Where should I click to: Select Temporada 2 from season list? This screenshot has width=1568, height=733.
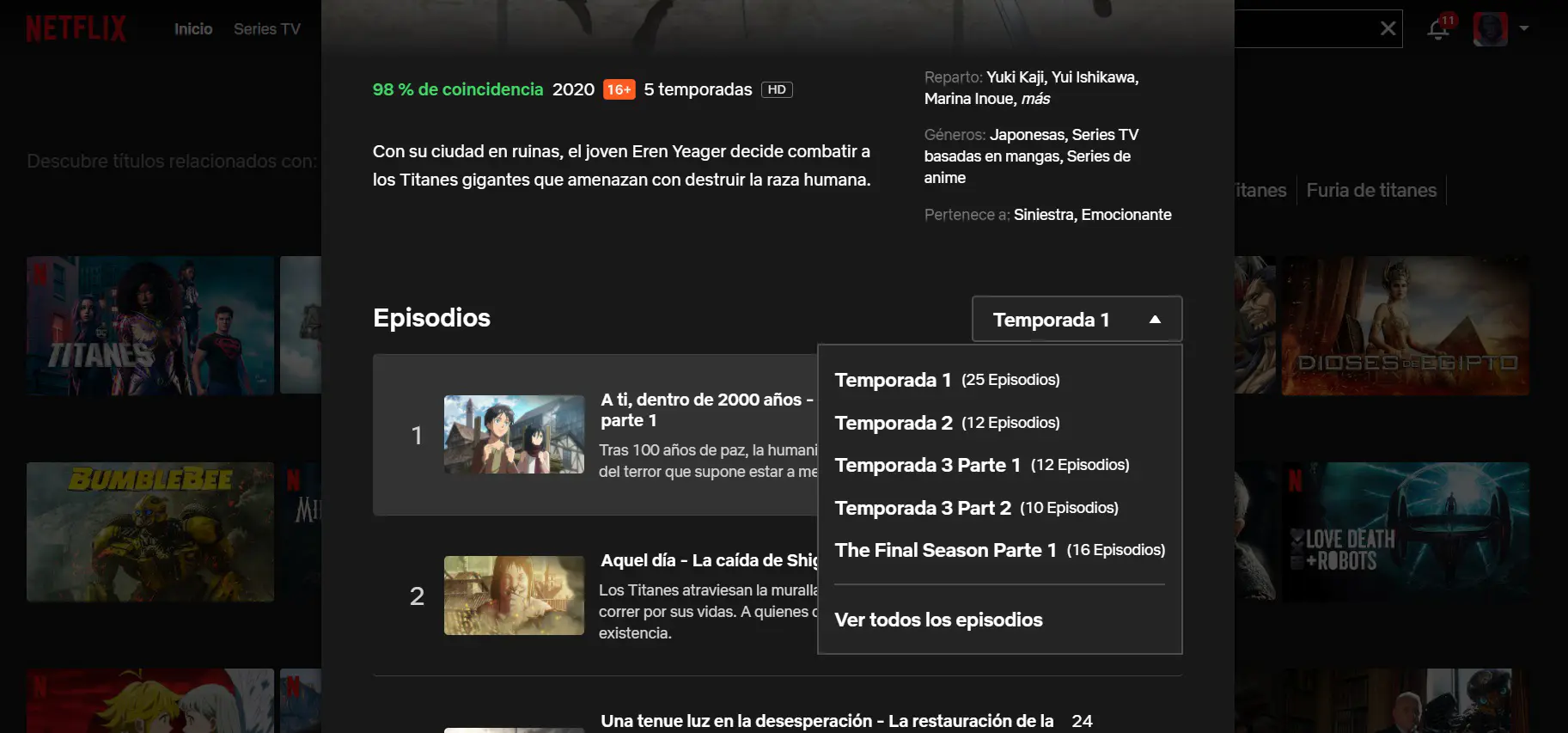click(947, 423)
